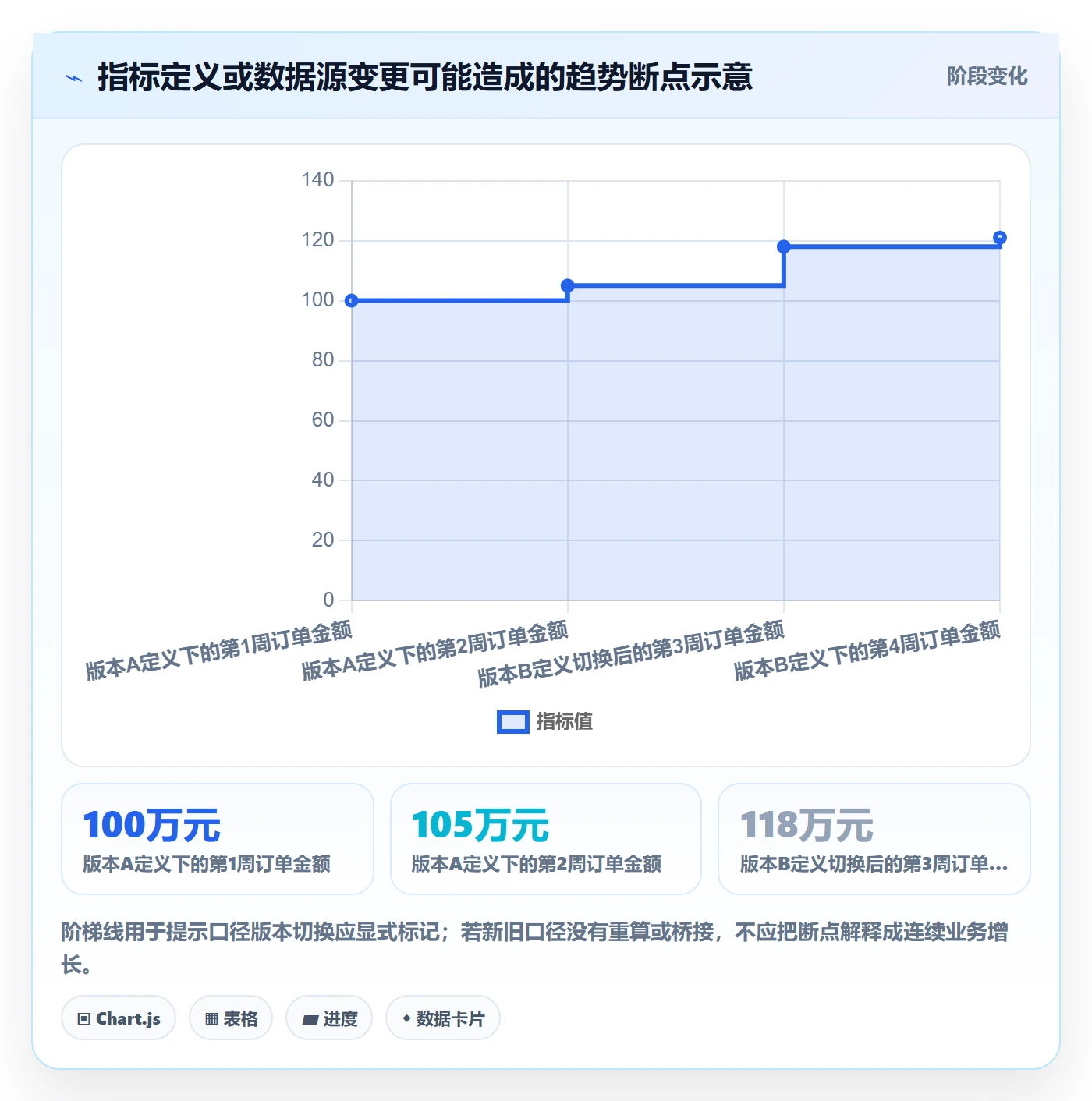Click the lightning bolt icon beside the title
This screenshot has width=1092, height=1101.
pyautogui.click(x=74, y=78)
